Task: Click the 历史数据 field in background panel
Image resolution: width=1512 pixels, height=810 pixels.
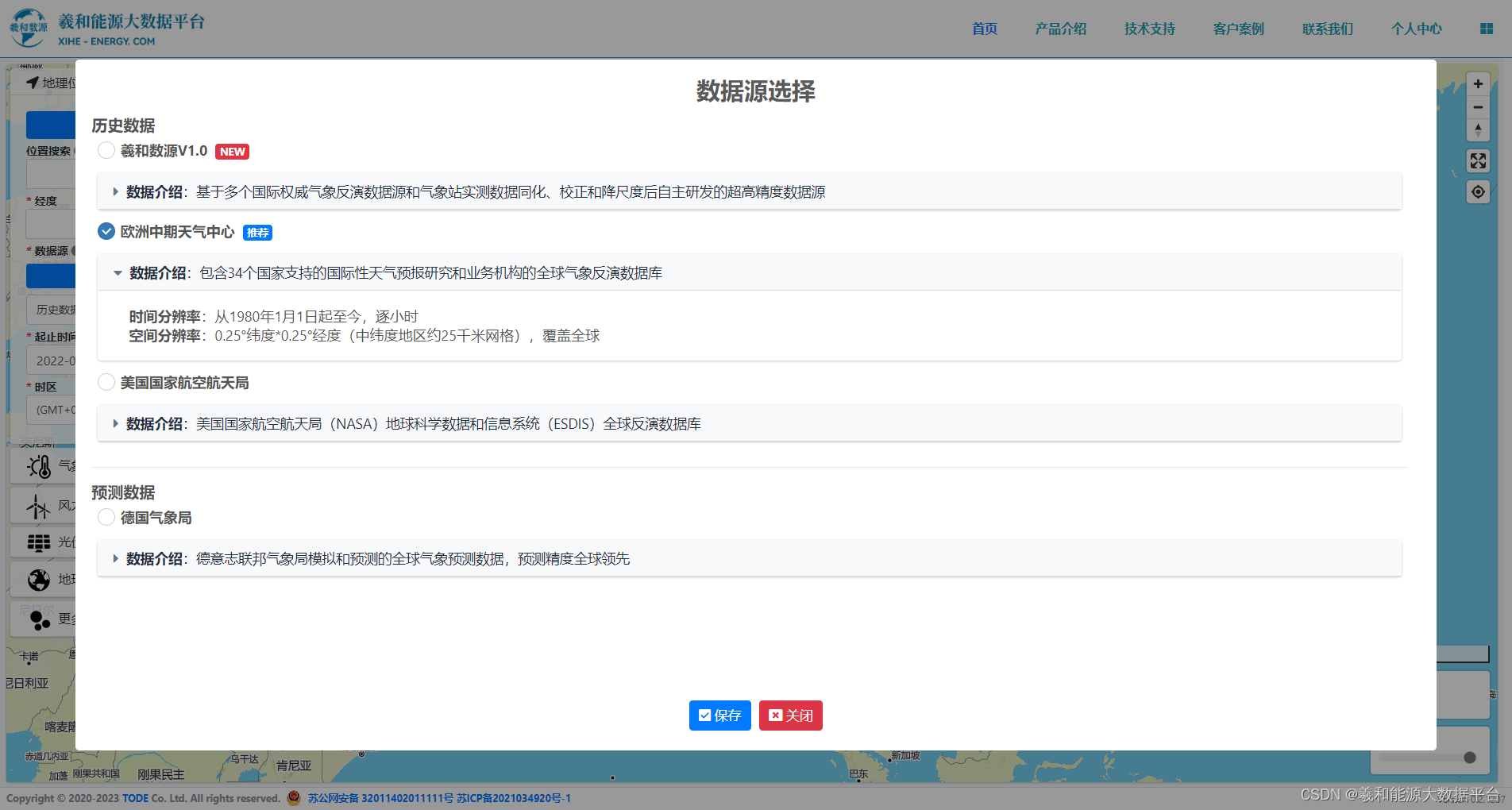Action: click(x=52, y=310)
